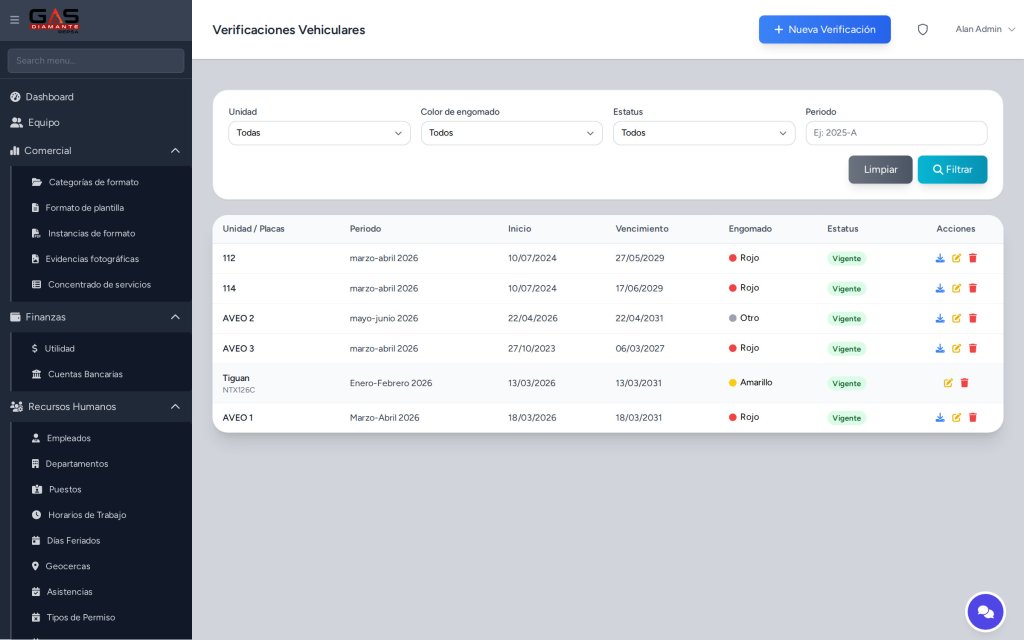The width and height of the screenshot is (1024, 640).
Task: Click the Limpiar button
Action: (880, 169)
